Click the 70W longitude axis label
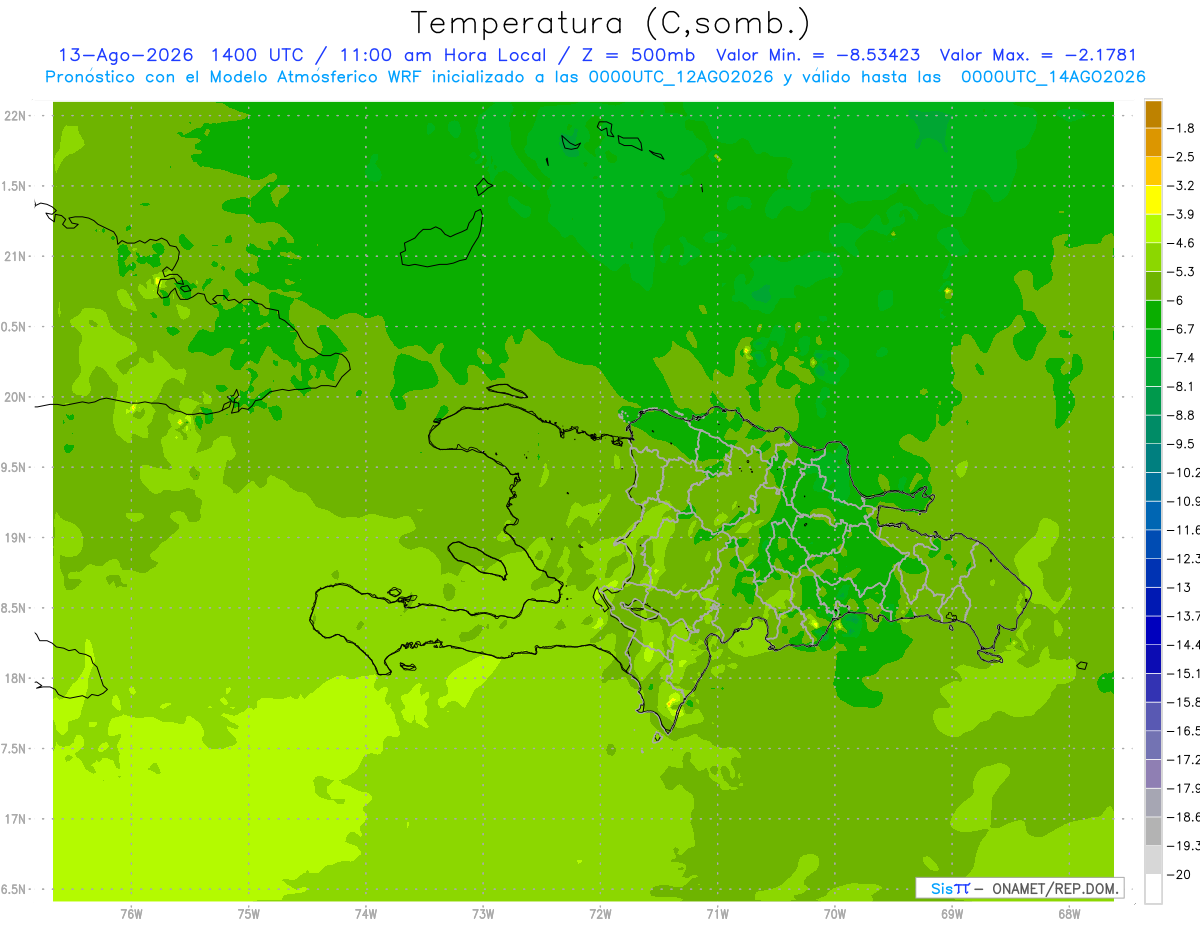Screen dimensions: 1200x927 click(x=835, y=914)
